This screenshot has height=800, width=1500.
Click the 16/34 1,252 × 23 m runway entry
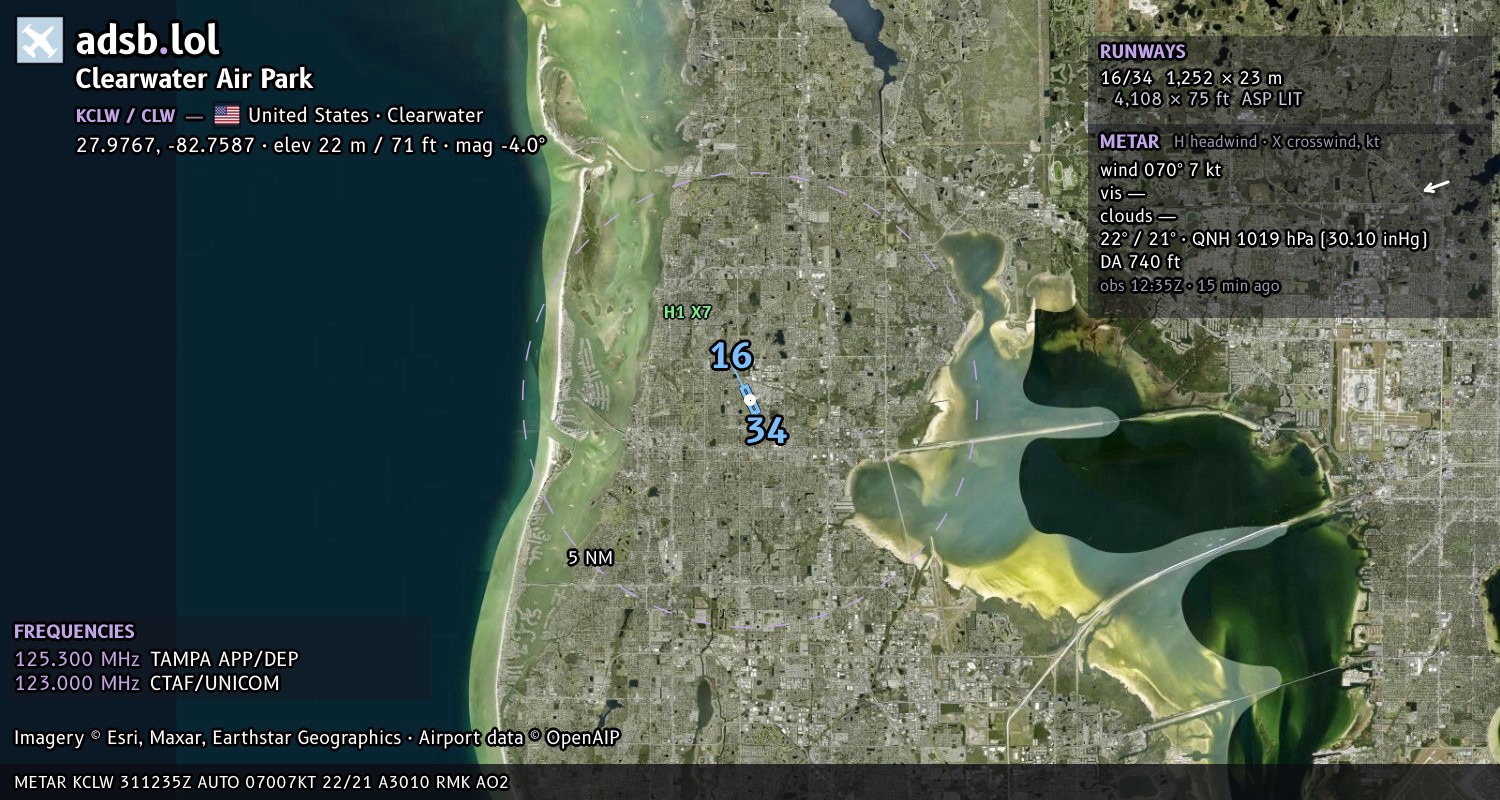(x=1190, y=77)
